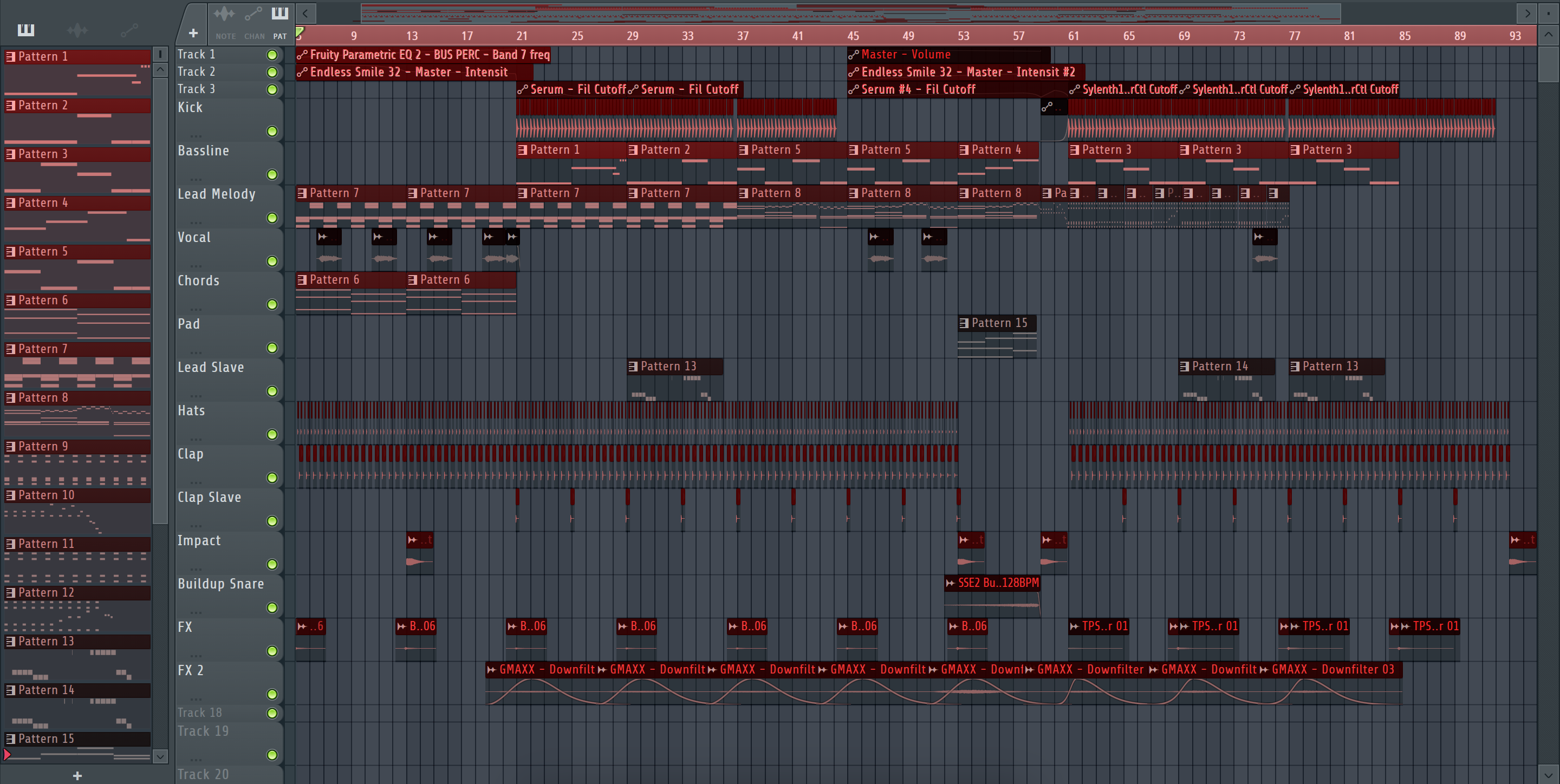1560x784 pixels.
Task: Show audio clips in the picker panel
Action: [x=77, y=30]
